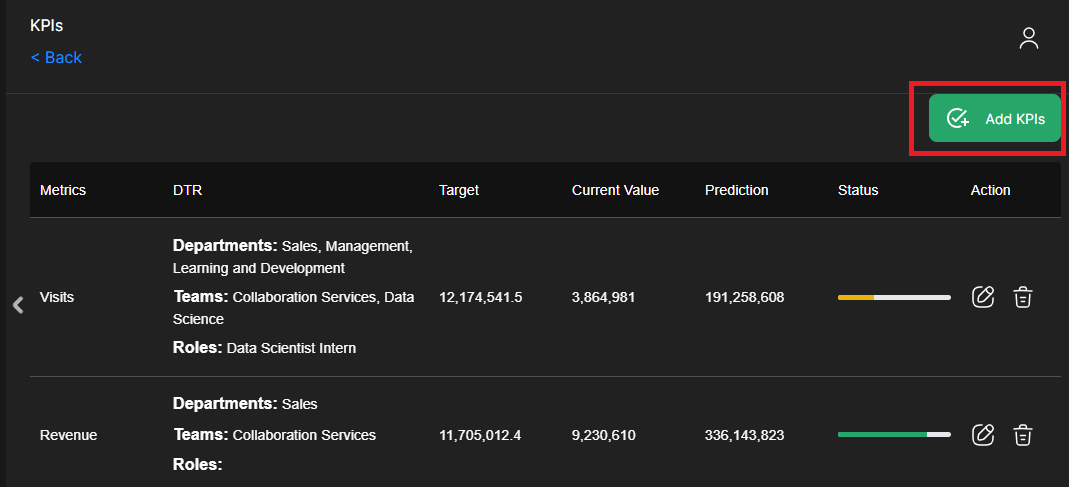Viewport: 1069px width, 487px height.
Task: Click the Visits prediction value 191,258,608
Action: tap(744, 297)
